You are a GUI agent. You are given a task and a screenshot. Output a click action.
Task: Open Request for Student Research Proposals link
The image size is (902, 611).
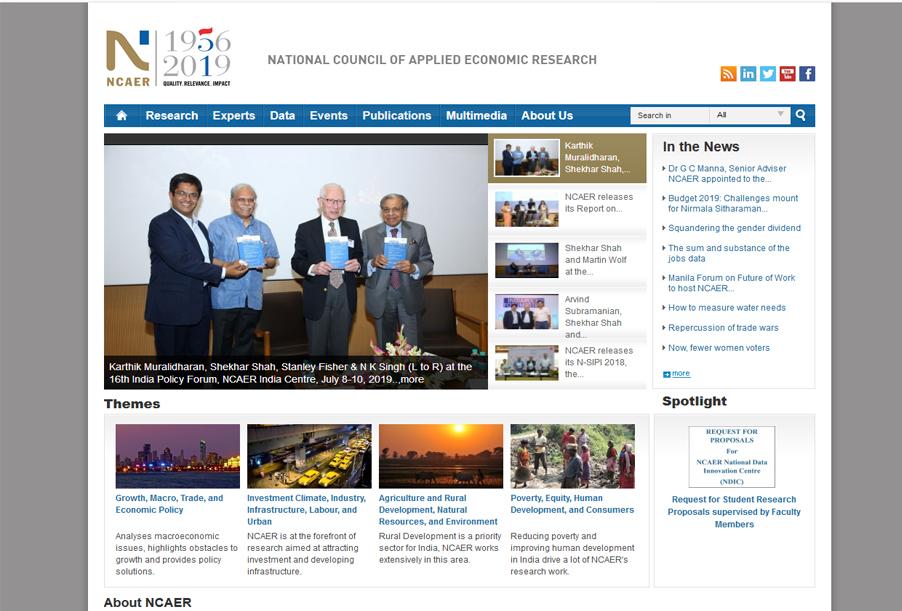click(734, 512)
